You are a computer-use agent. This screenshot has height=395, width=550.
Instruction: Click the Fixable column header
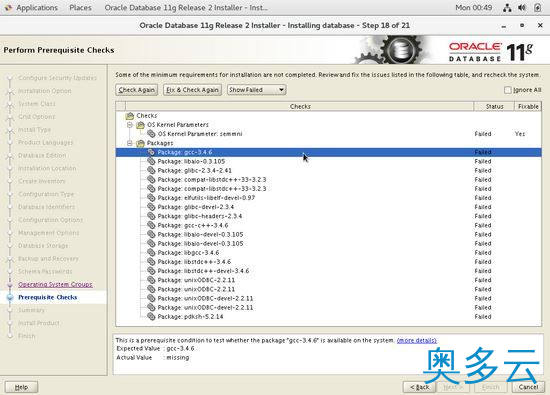pos(528,106)
